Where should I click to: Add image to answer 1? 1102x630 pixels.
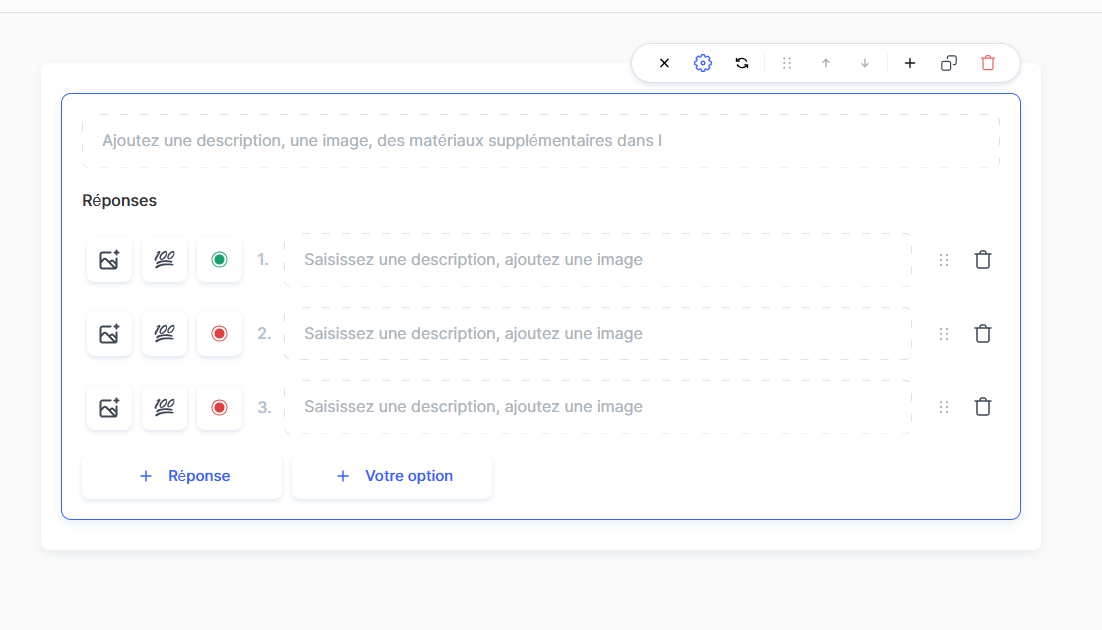click(x=109, y=260)
